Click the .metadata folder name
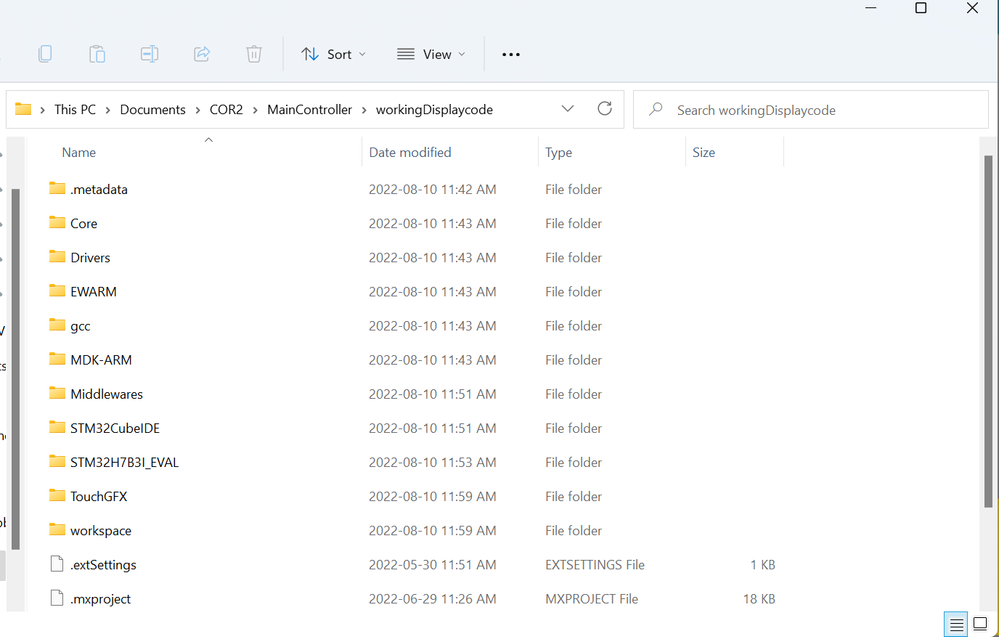 pos(99,189)
